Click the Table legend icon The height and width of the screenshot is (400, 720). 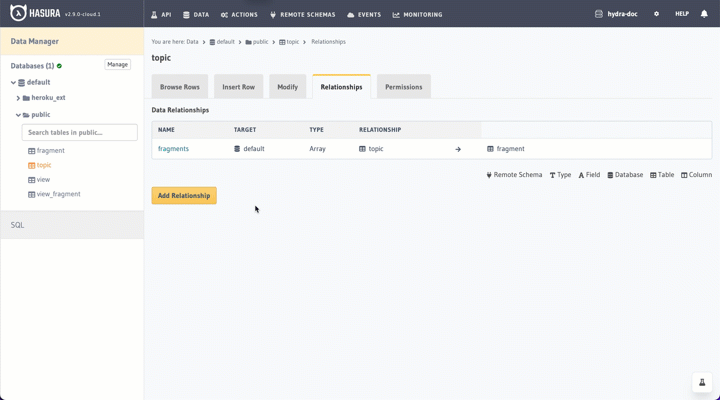(x=653, y=175)
